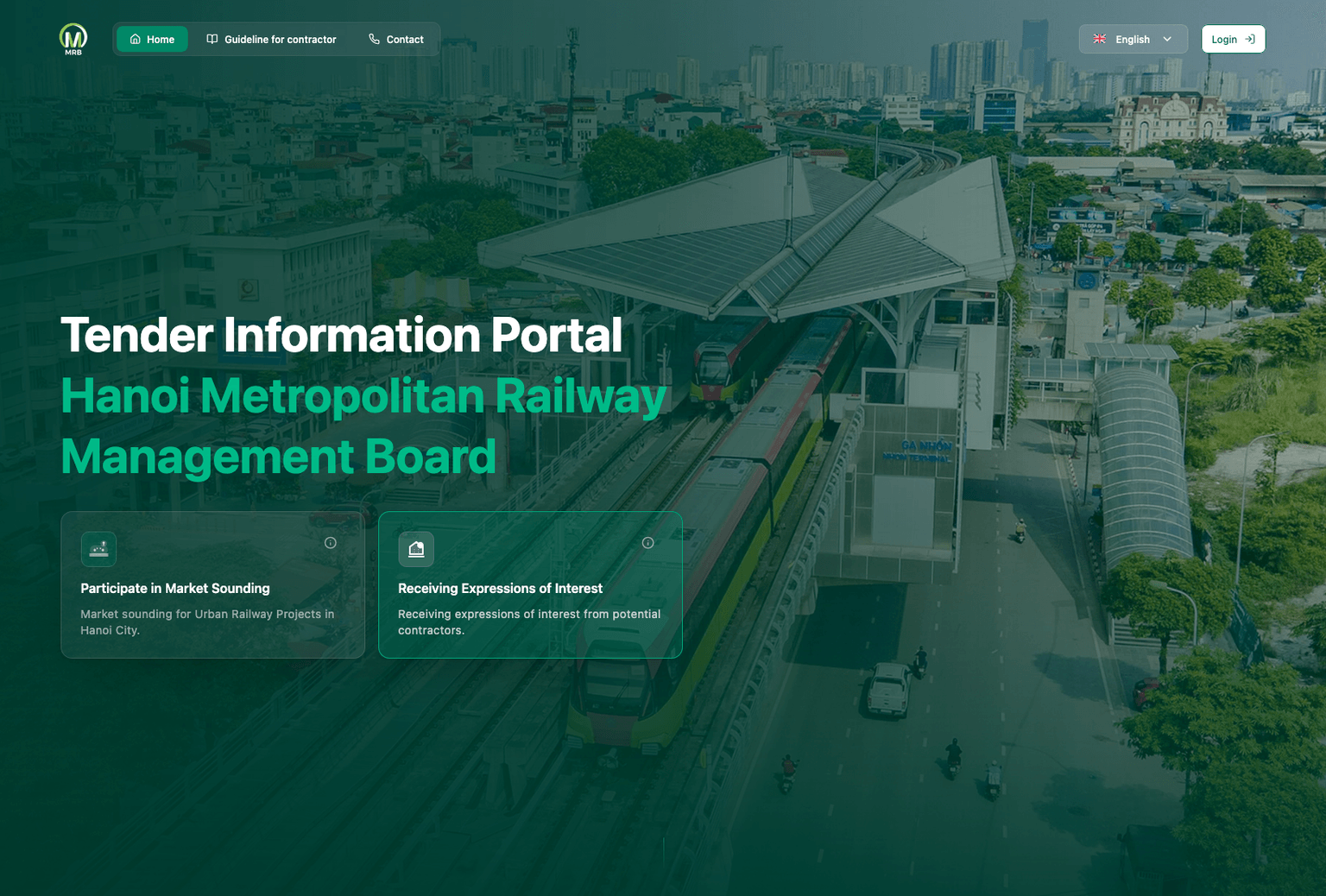Open Participate in Market Sounding card
The width and height of the screenshot is (1326, 896).
click(212, 584)
